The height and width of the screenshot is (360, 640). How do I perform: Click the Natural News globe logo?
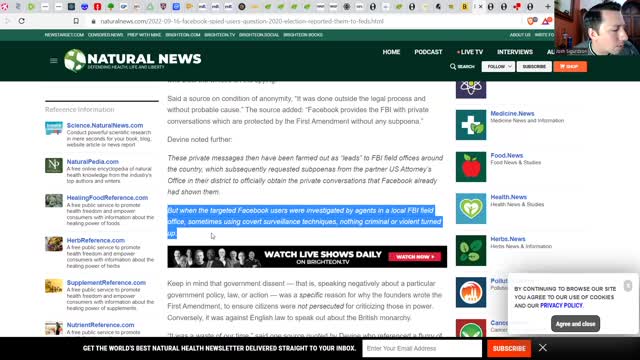[x=75, y=60]
